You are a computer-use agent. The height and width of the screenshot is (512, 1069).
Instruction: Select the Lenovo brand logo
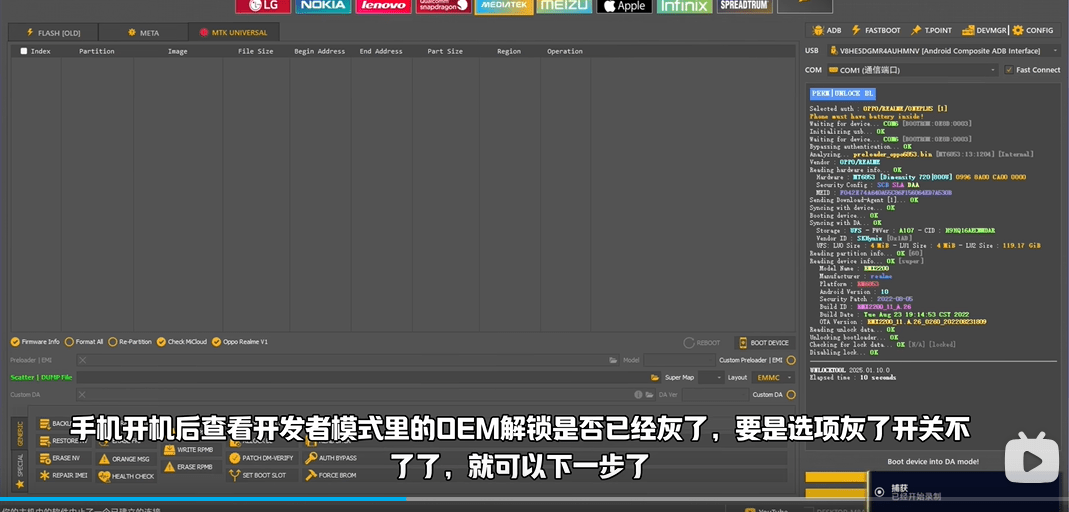tap(383, 6)
